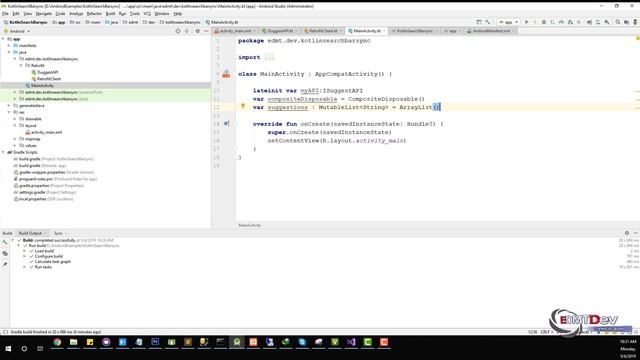Click the CRLF line separator in status bar
Screen dimensions: 640x360
[x=546, y=332]
